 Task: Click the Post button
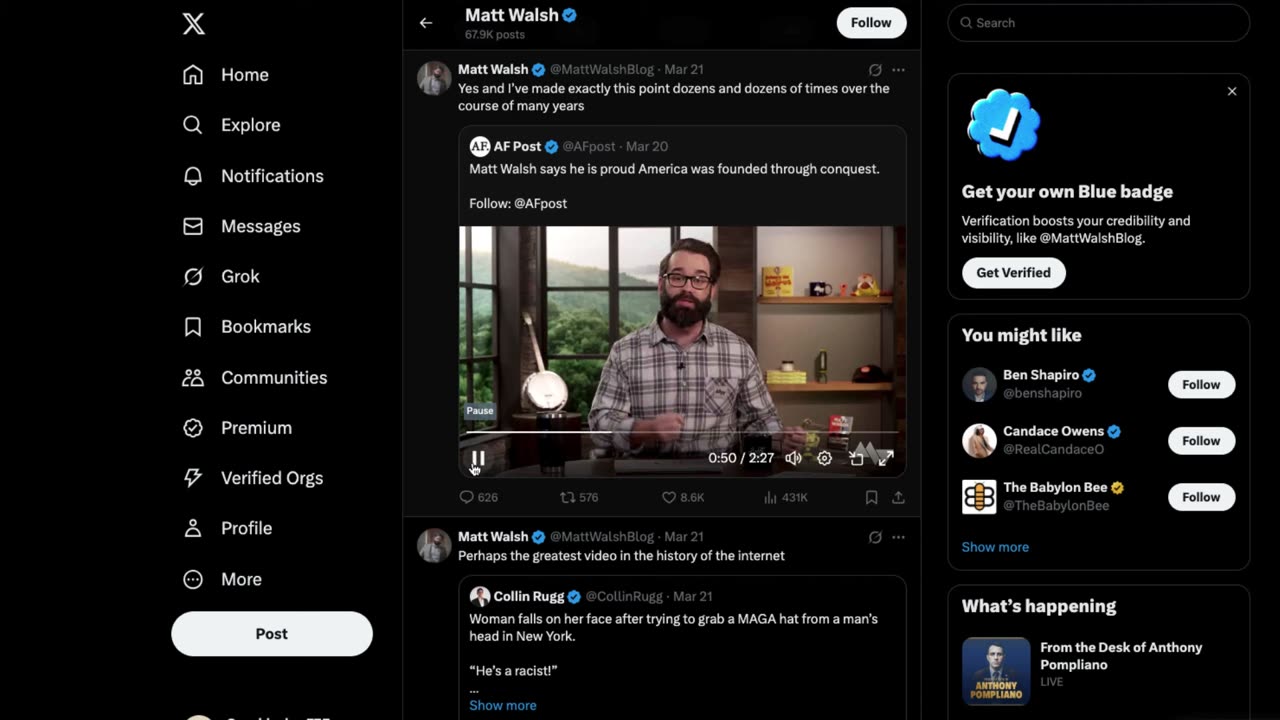coord(272,634)
